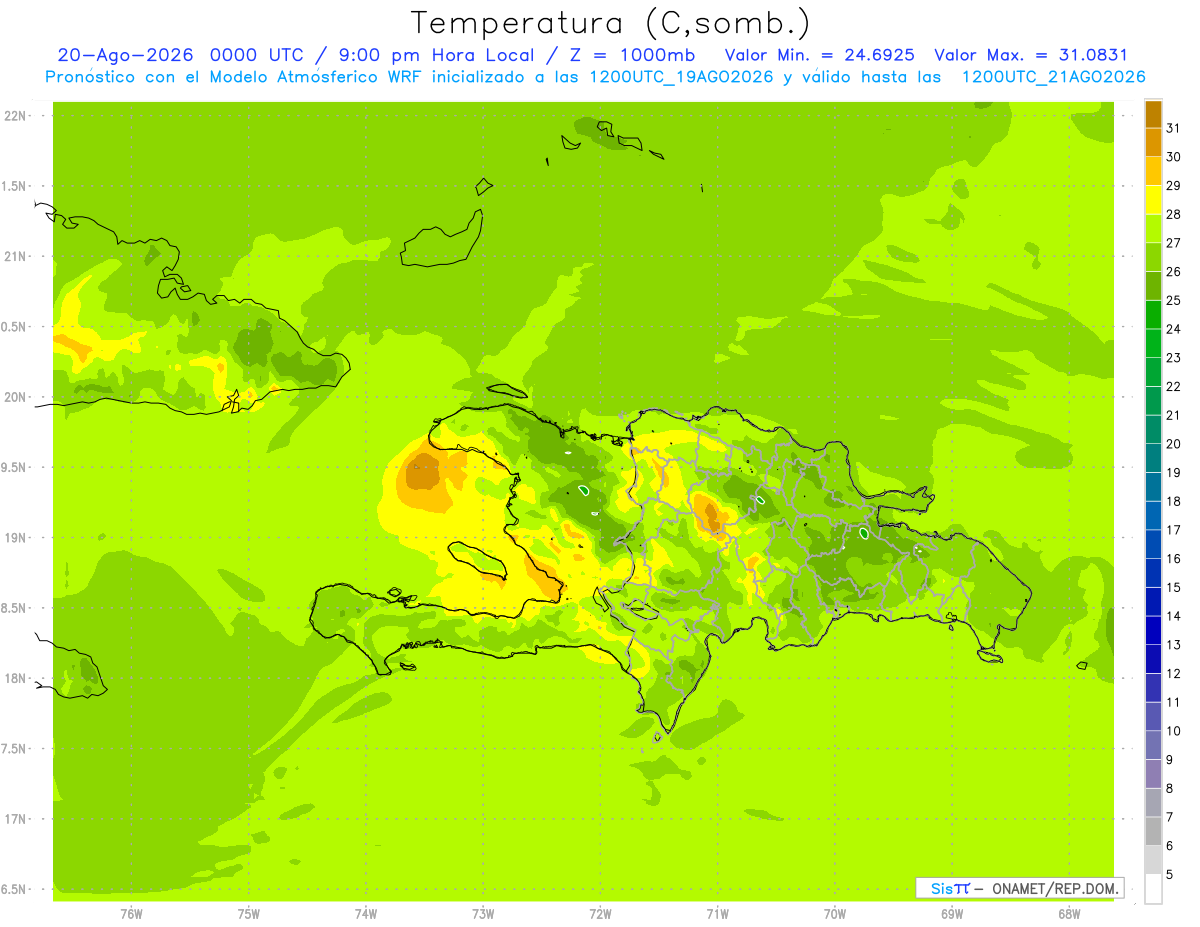Click the colorbar label "31"
The width and height of the screenshot is (1200, 927).
[x=1174, y=127]
